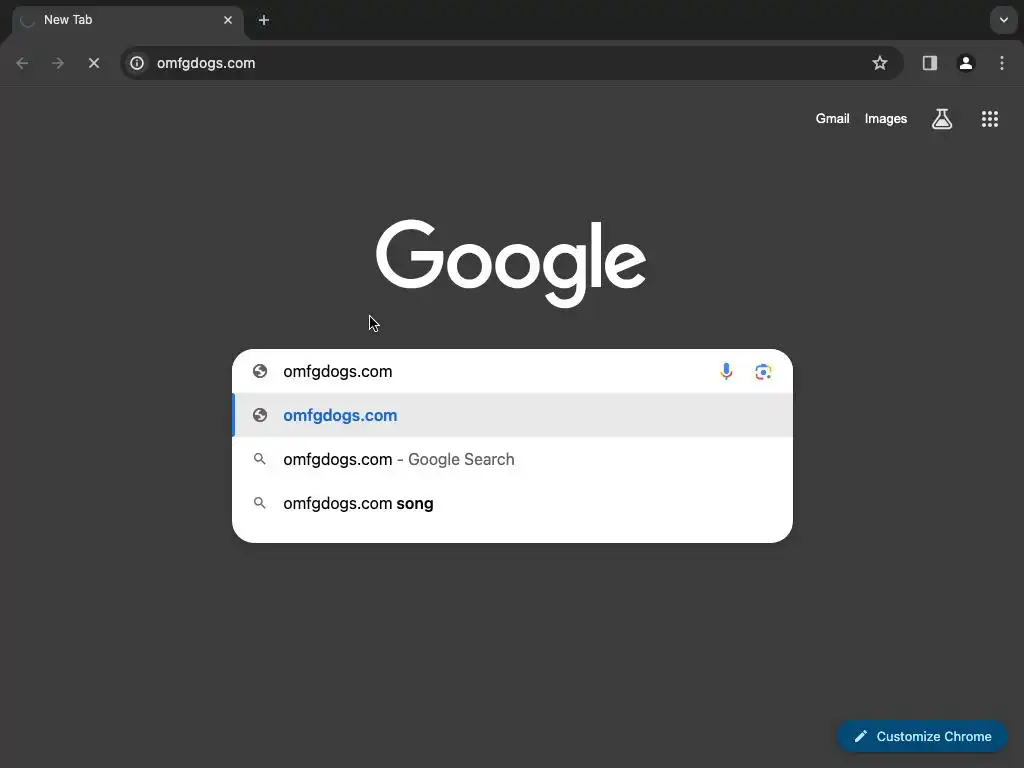The width and height of the screenshot is (1024, 768).
Task: View site information icon in address bar
Action: coord(137,63)
